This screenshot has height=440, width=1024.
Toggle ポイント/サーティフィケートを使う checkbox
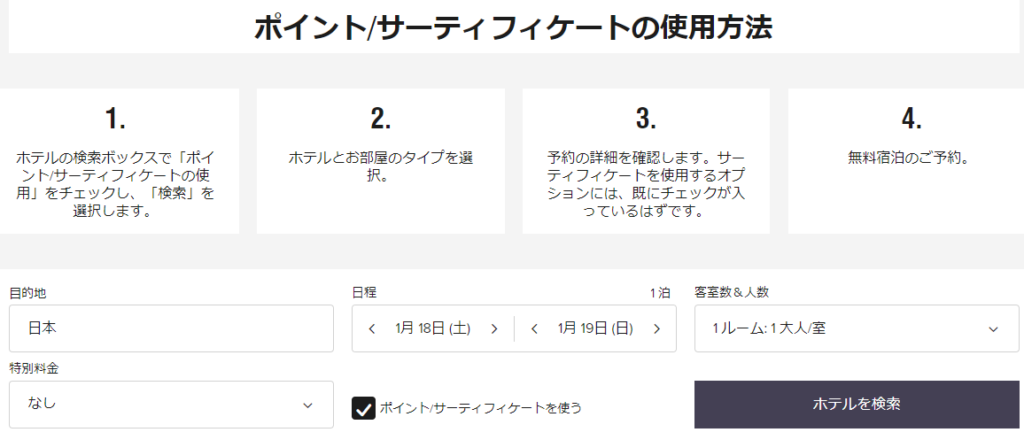[x=363, y=407]
